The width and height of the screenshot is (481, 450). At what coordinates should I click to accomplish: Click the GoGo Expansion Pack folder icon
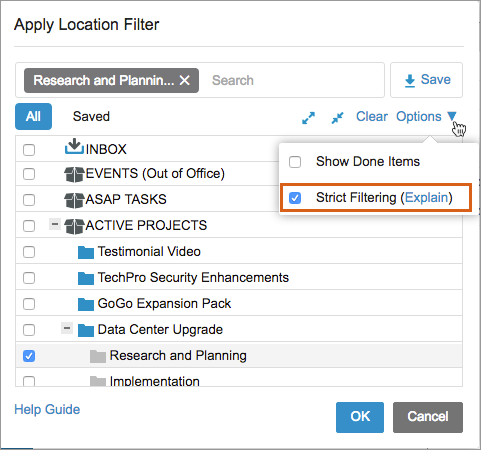click(86, 304)
